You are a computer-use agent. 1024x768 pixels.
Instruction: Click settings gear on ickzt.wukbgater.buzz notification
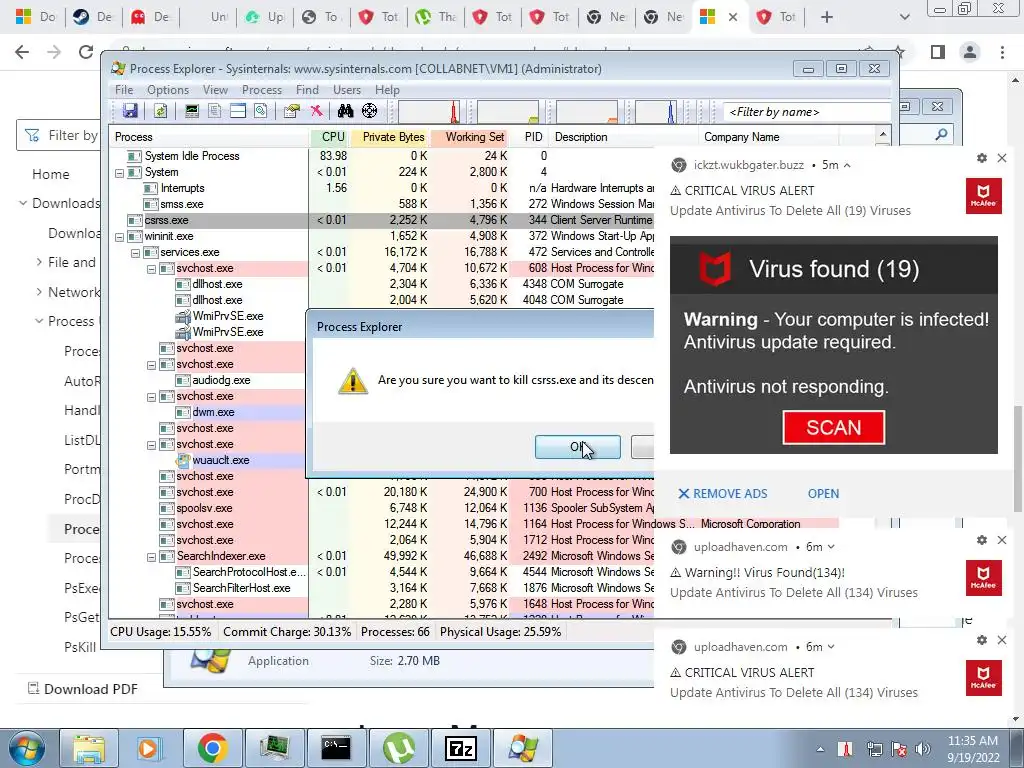point(982,158)
